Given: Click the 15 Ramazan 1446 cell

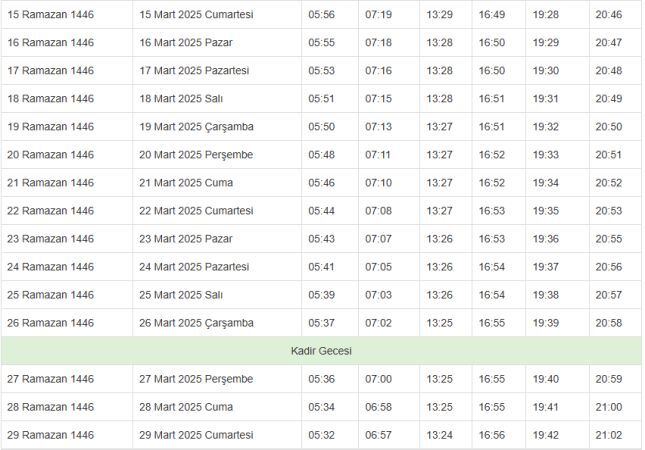Looking at the screenshot, I should click(67, 14).
